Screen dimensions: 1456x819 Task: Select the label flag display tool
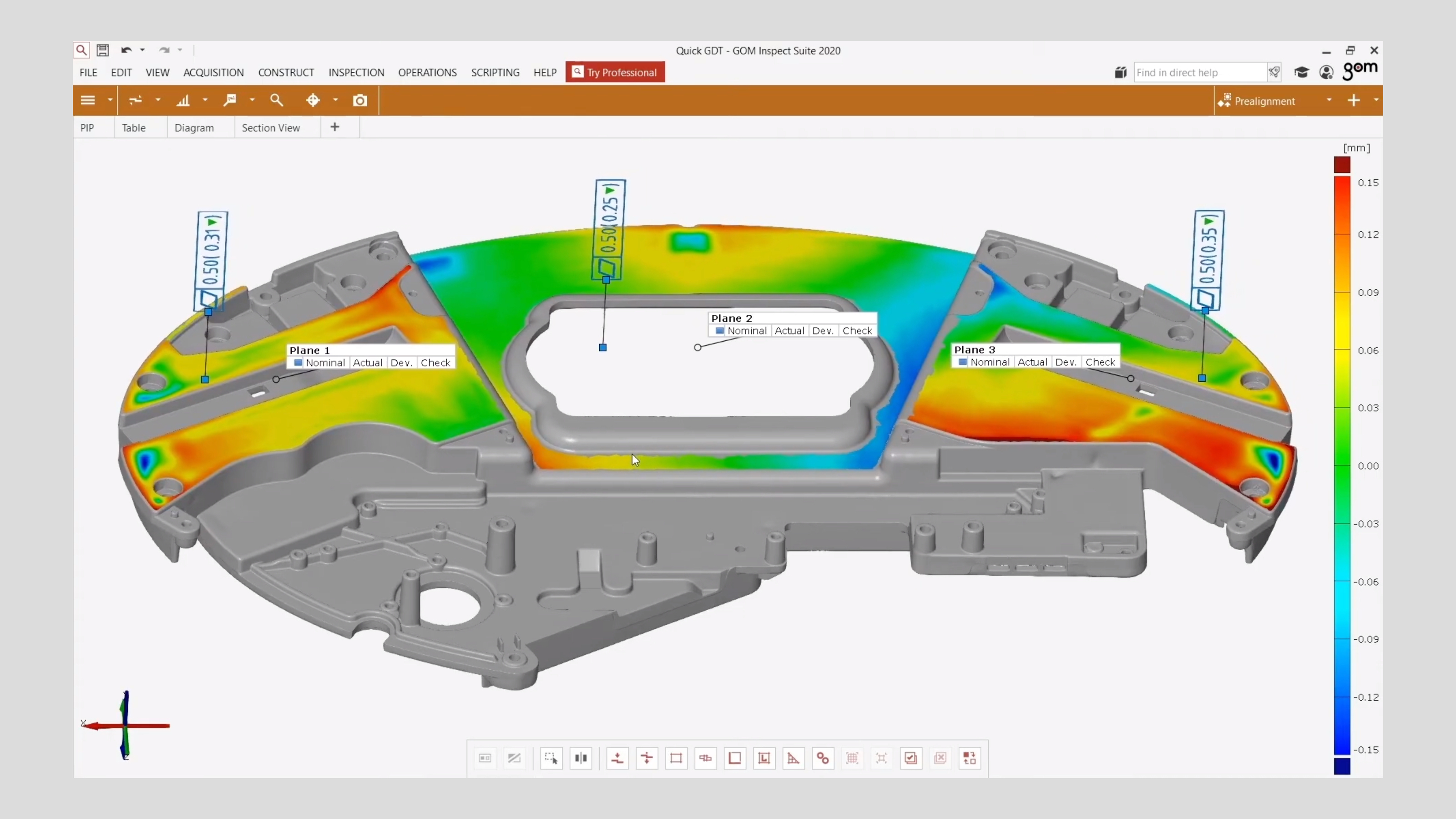click(231, 100)
